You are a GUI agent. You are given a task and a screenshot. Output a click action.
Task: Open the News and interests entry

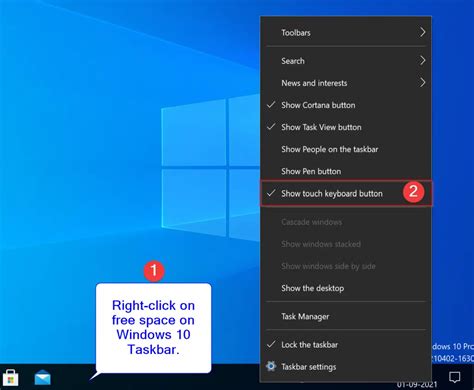tap(346, 83)
